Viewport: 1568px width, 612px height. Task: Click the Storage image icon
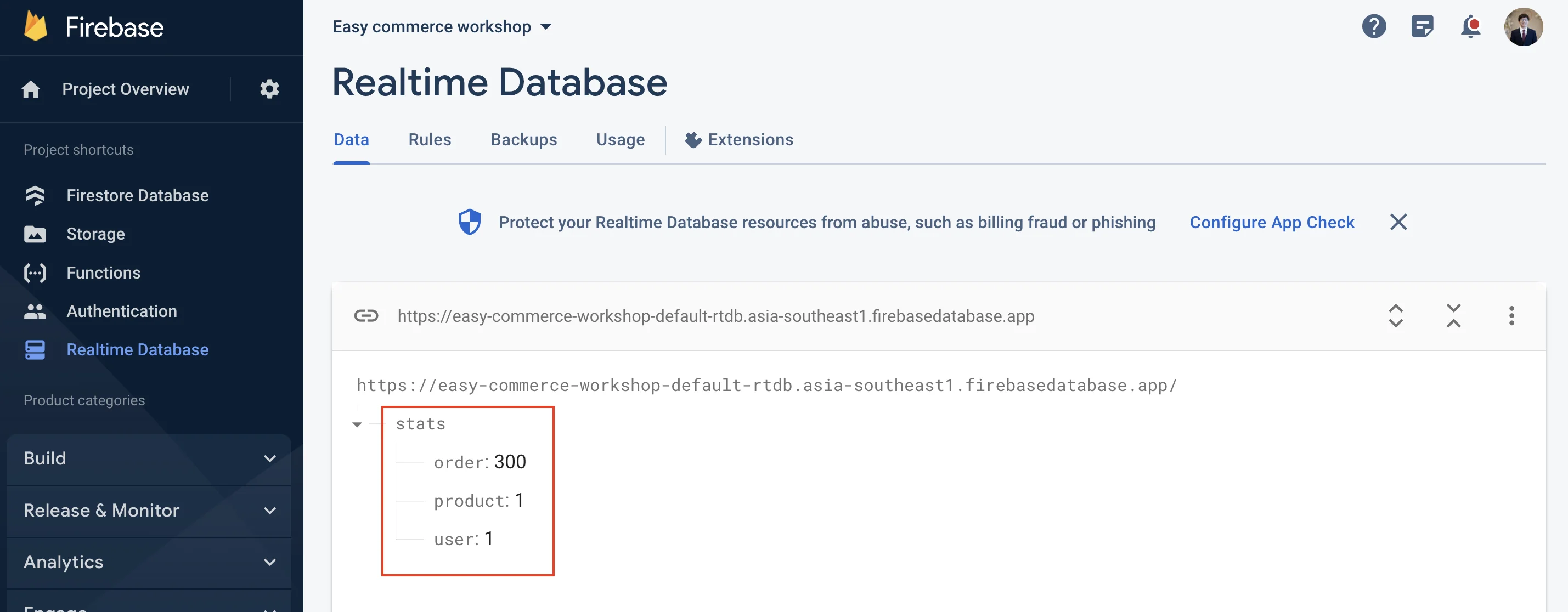pos(35,234)
